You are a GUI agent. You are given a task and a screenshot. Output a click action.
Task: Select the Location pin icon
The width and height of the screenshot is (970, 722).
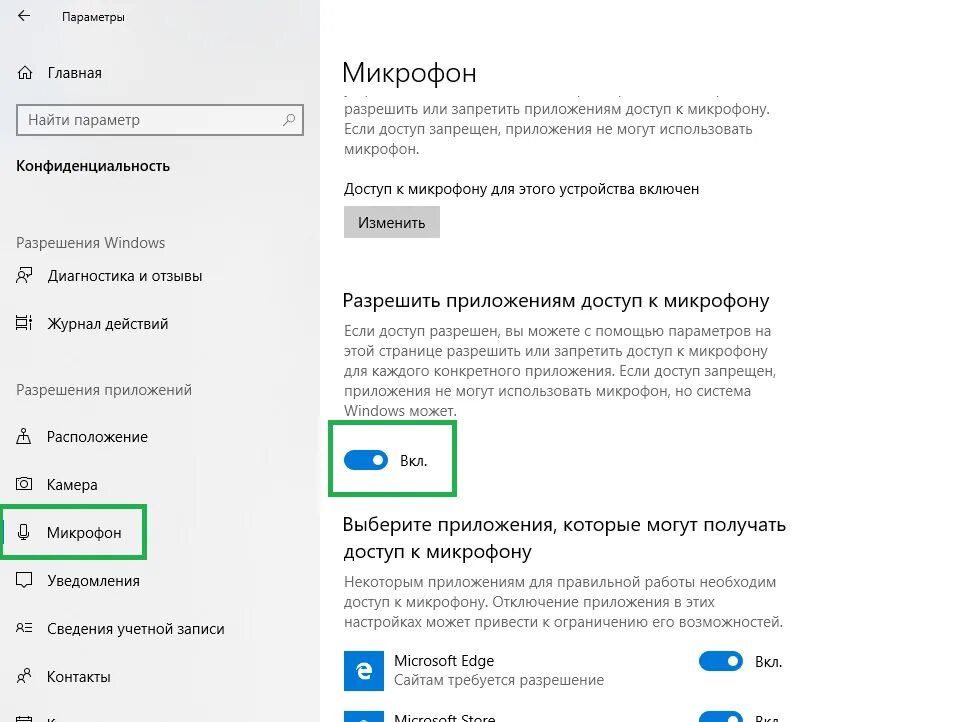click(24, 436)
